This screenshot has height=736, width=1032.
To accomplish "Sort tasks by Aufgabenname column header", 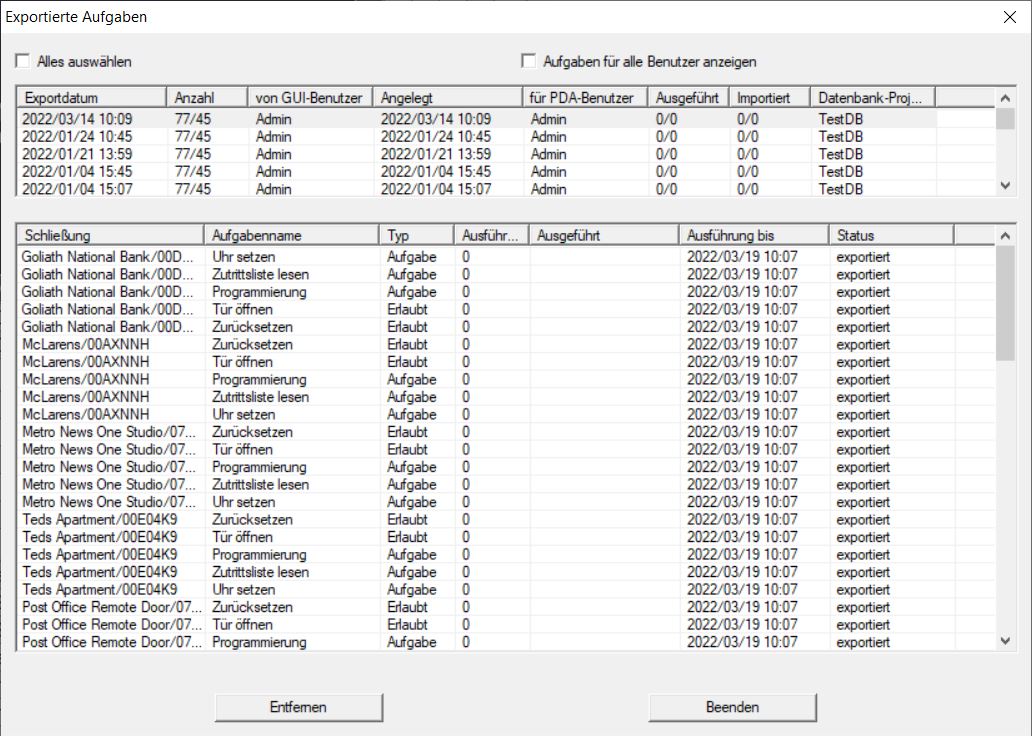I will (291, 235).
